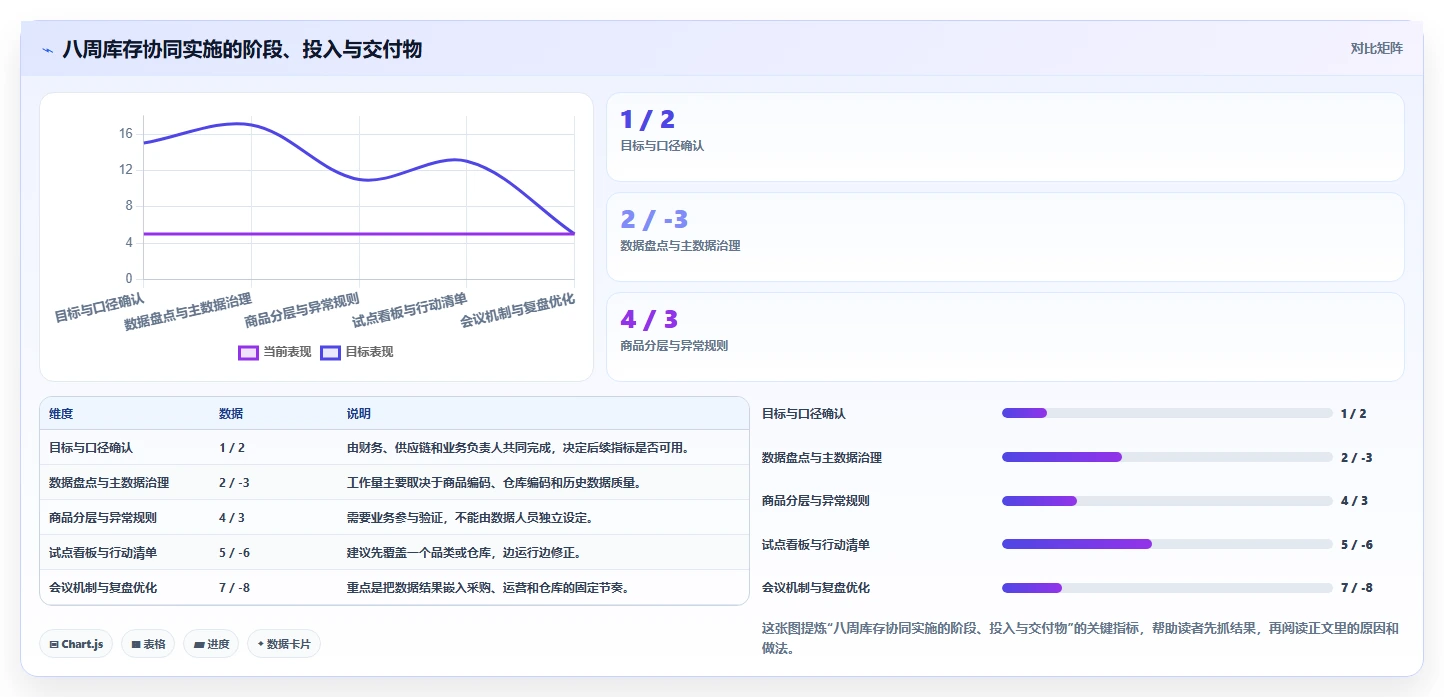Click the header title 八周库存协同实施的阶段、投入与交付物
Image resolution: width=1444 pixels, height=697 pixels.
click(x=242, y=49)
